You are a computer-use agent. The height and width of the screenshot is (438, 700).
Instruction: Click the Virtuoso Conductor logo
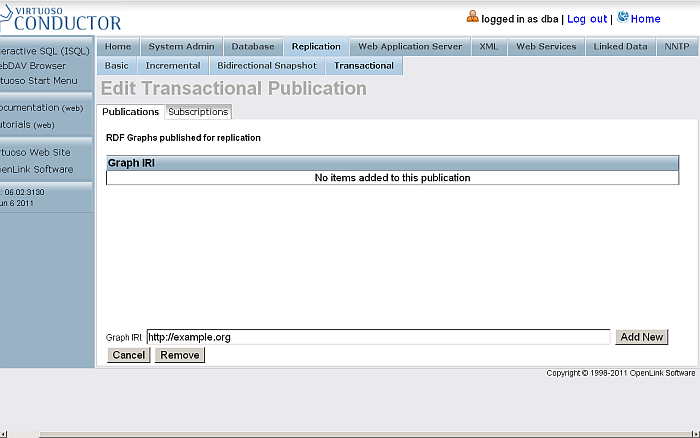60,17
